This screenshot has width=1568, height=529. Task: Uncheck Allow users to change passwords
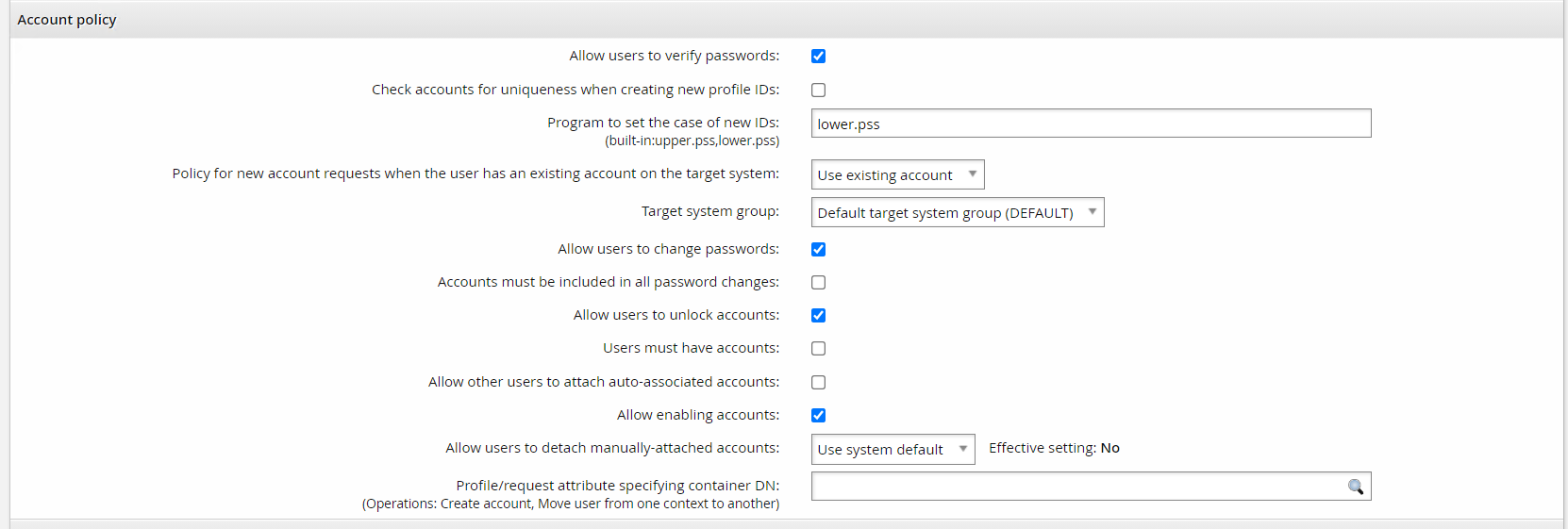(x=818, y=250)
